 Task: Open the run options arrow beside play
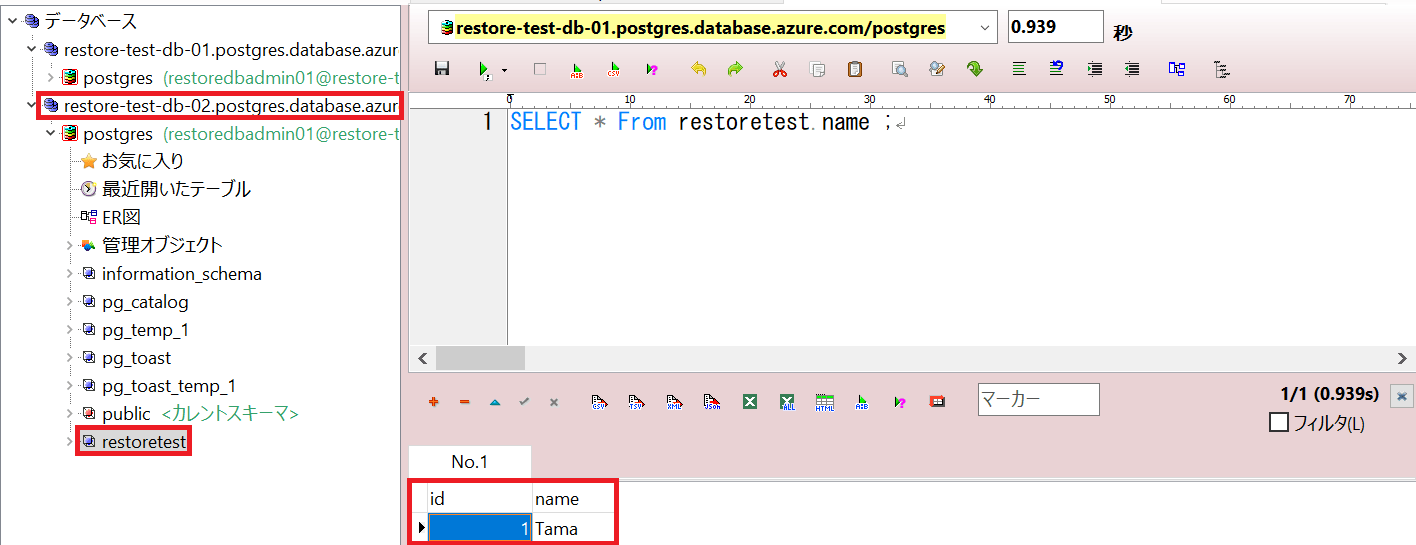pyautogui.click(x=504, y=70)
